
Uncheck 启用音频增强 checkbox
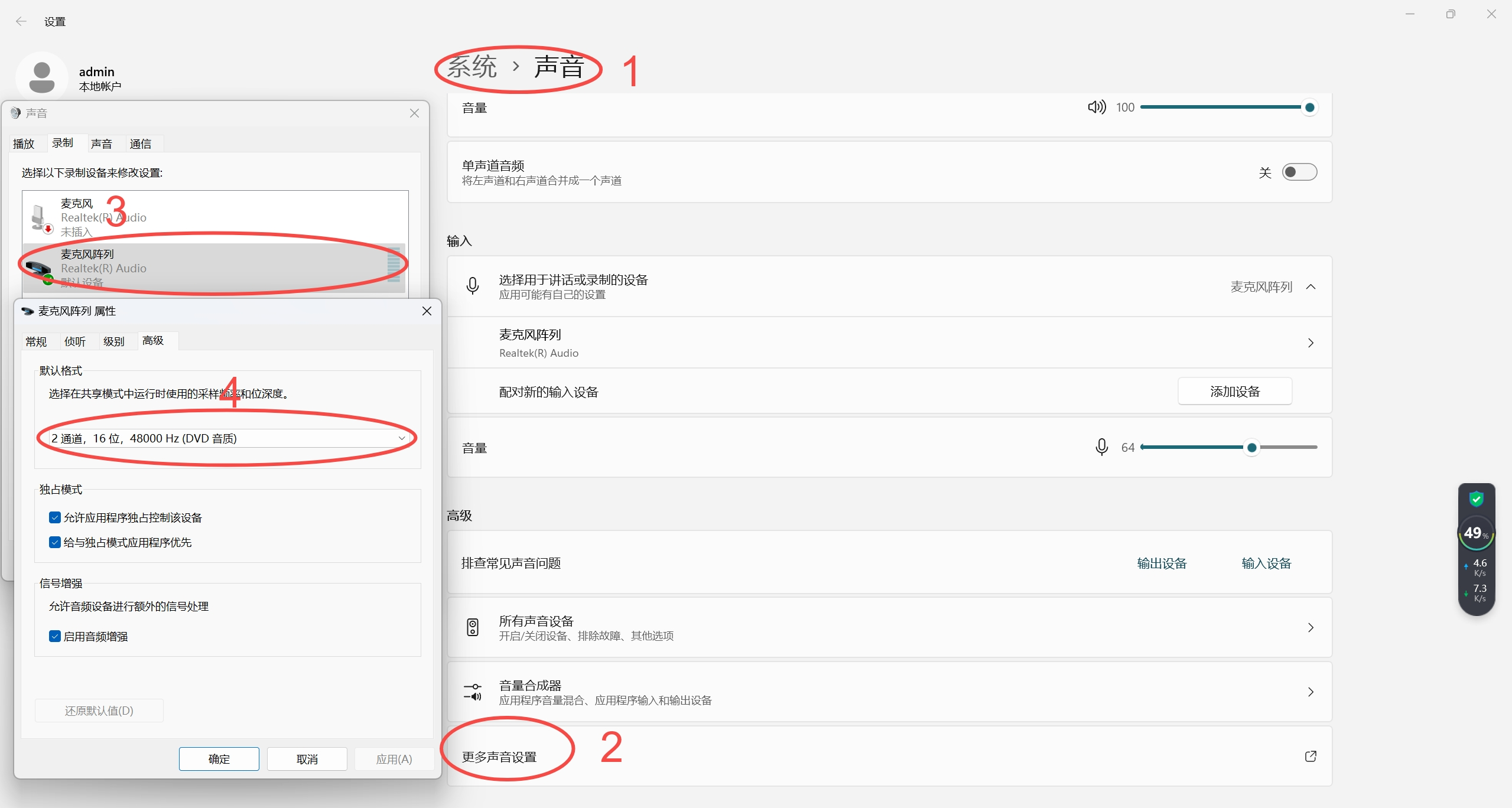point(55,636)
